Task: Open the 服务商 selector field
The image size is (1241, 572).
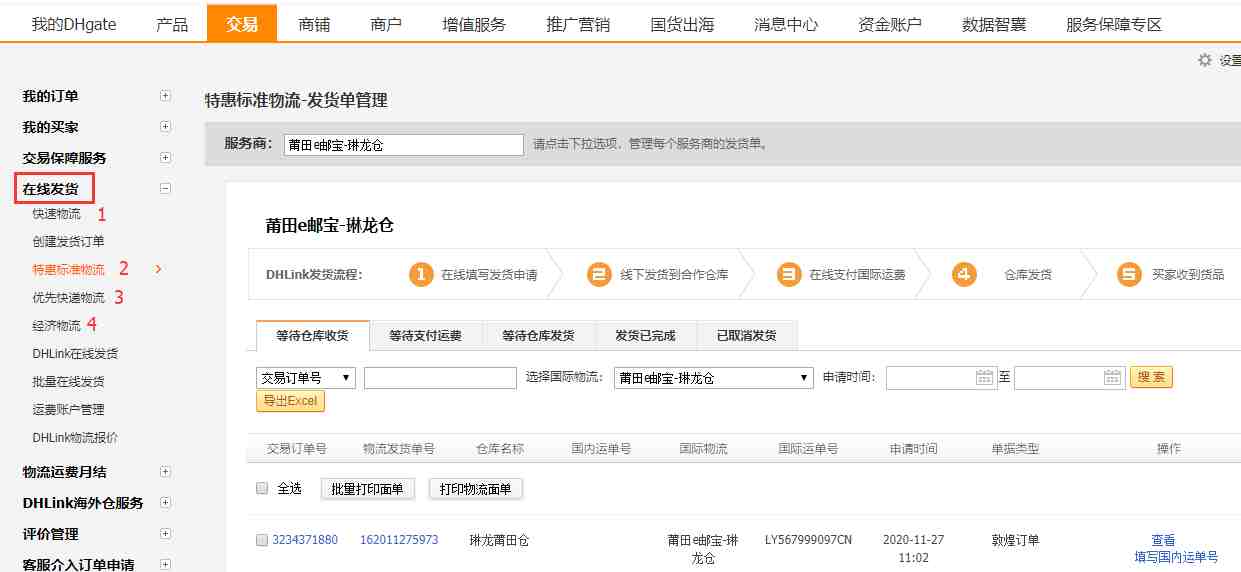Action: click(403, 145)
